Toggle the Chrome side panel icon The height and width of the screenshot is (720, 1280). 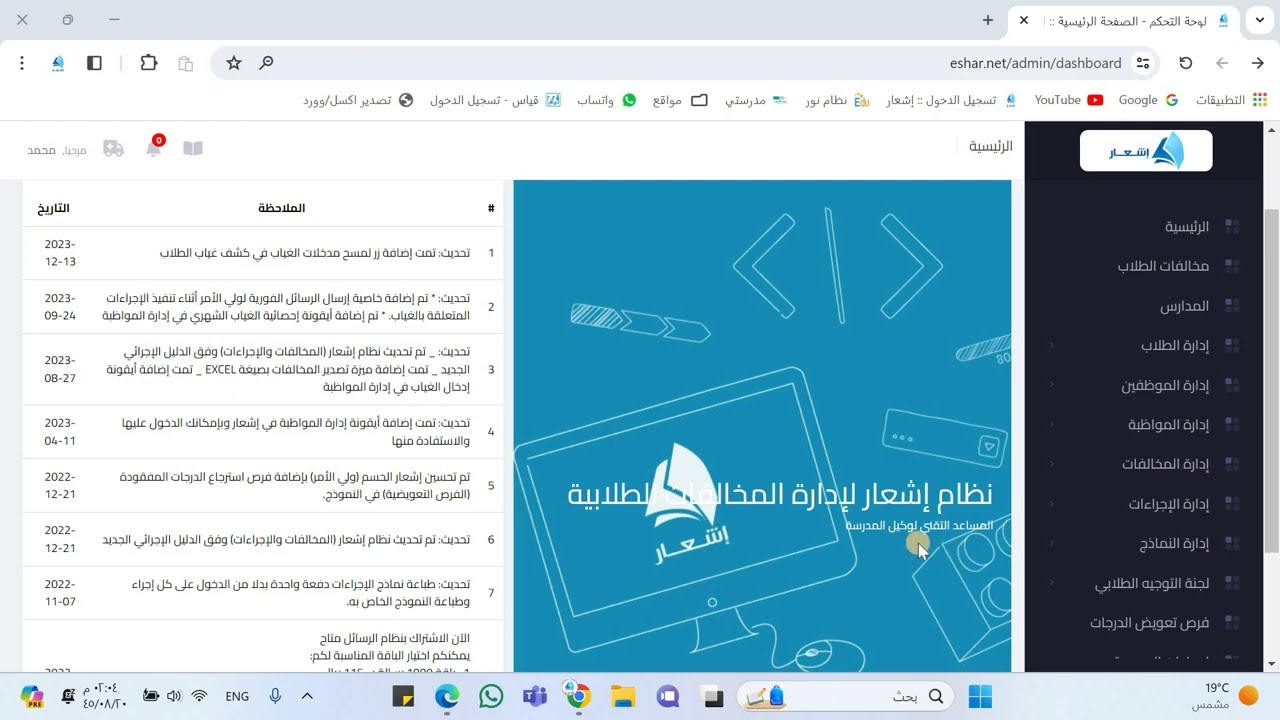94,63
